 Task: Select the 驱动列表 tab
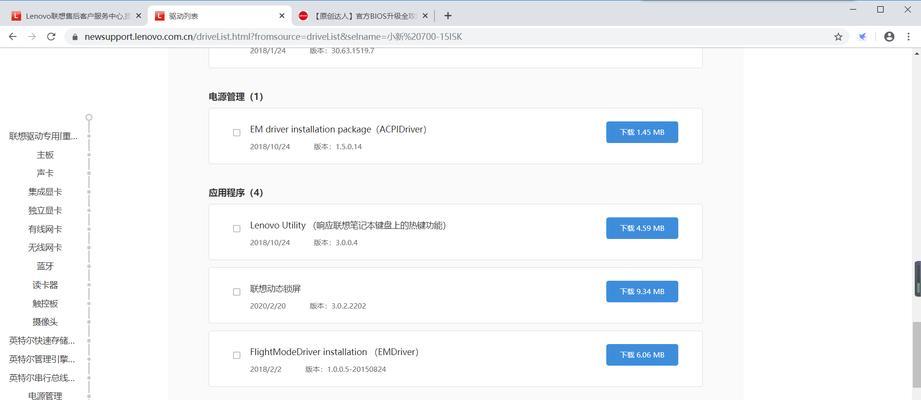[x=220, y=16]
